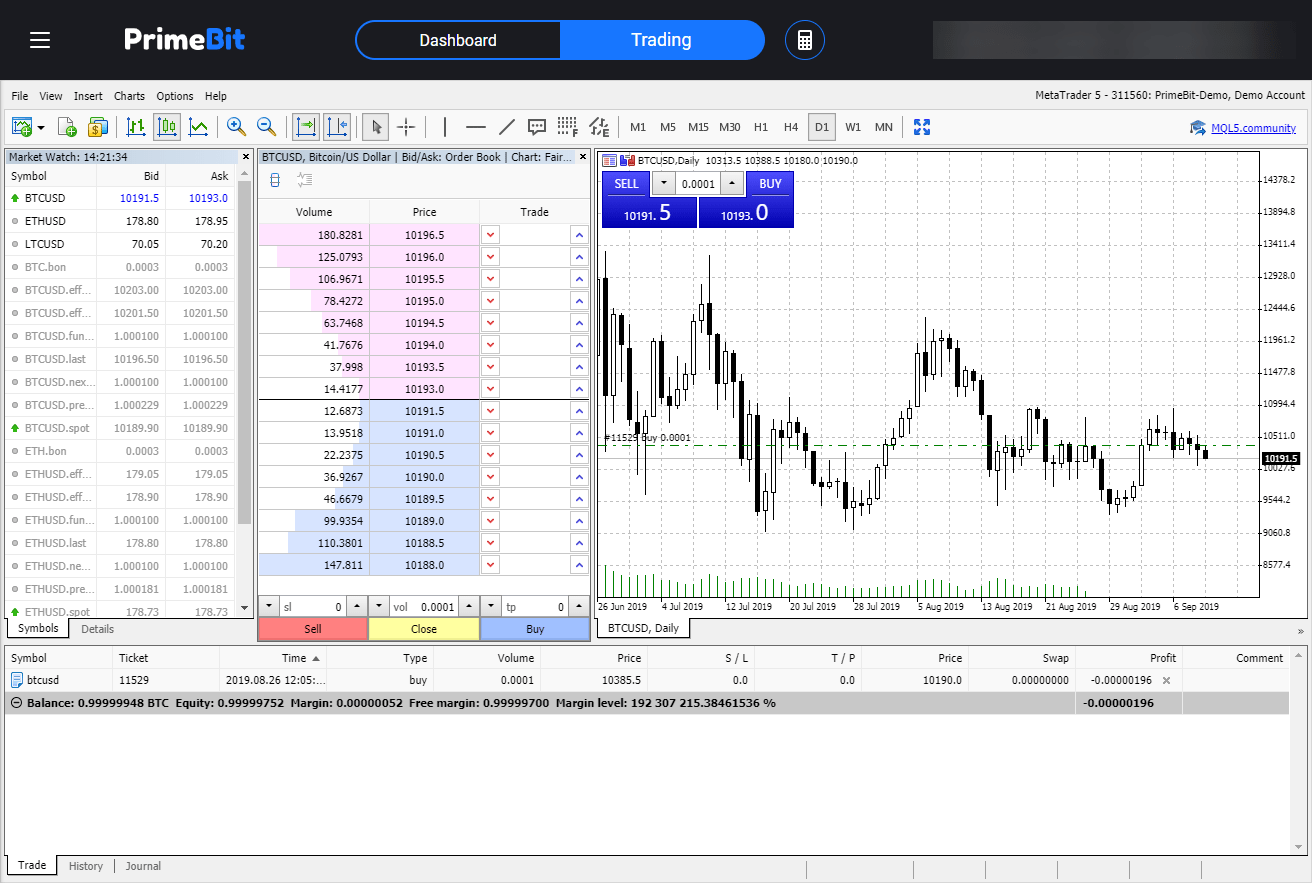Set timeframe to H1
The image size is (1312, 883).
point(761,127)
